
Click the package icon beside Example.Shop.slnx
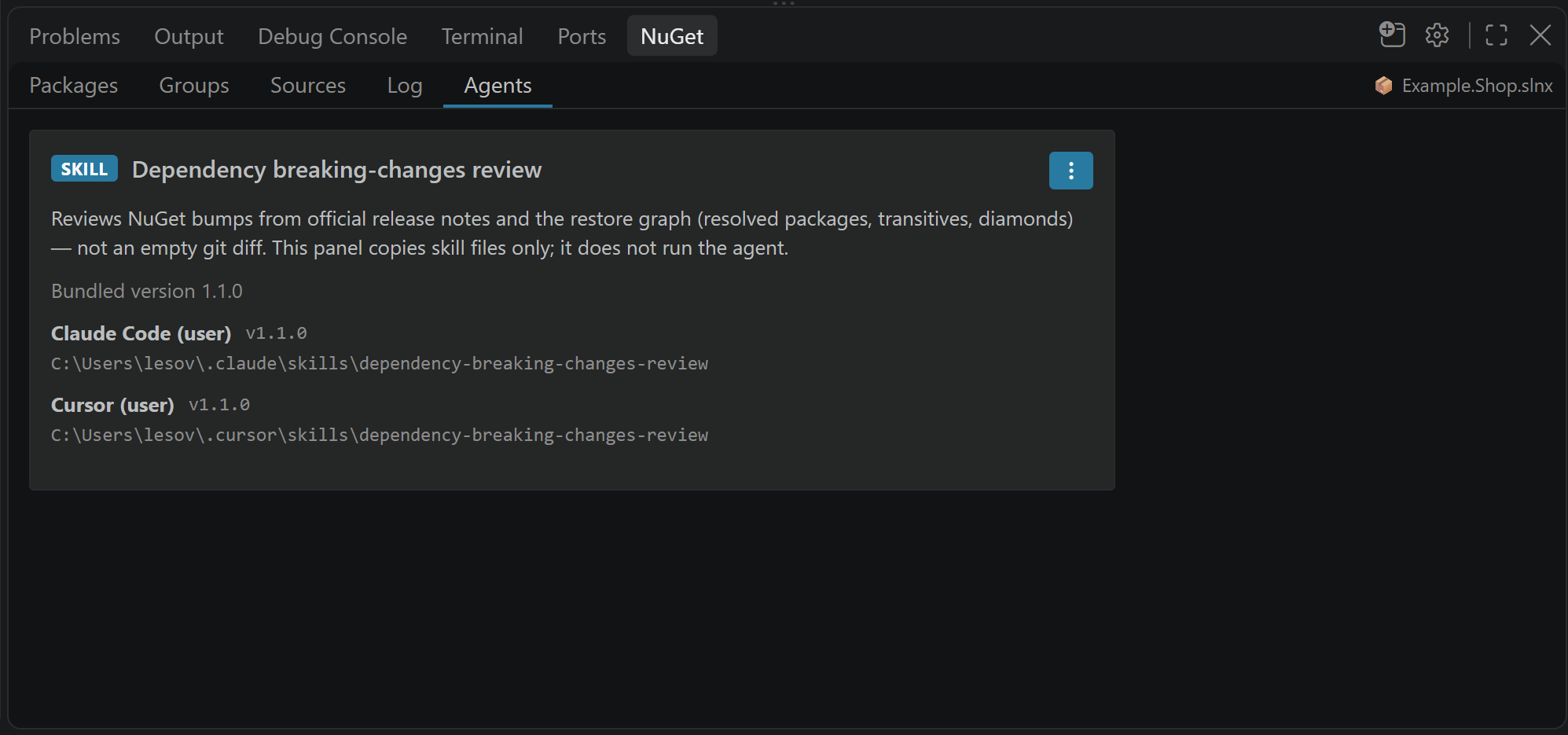tap(1384, 86)
